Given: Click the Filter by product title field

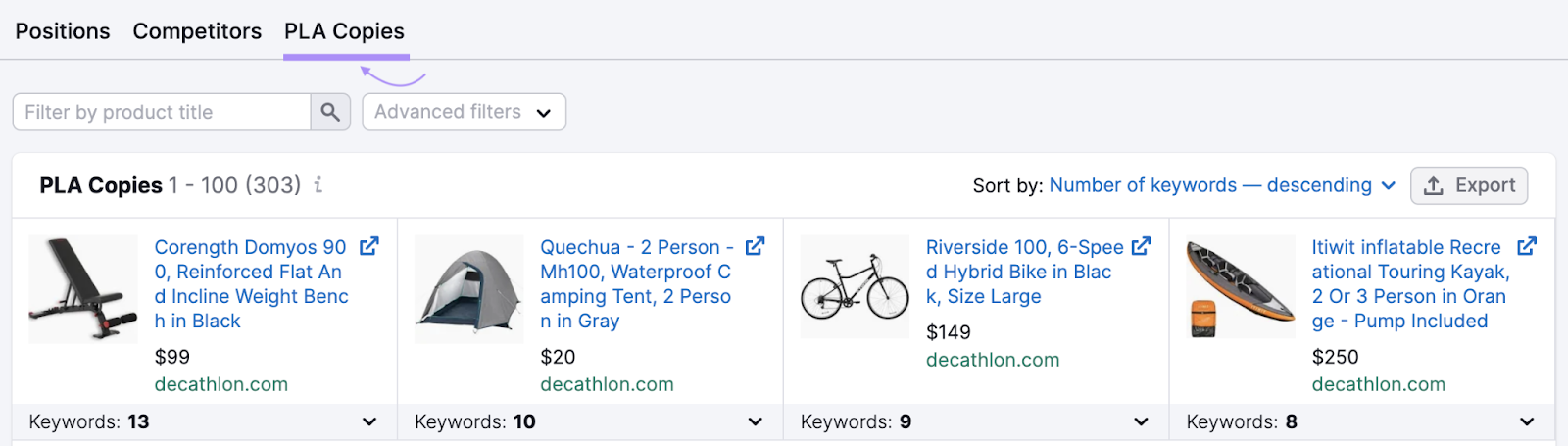Looking at the screenshot, I should point(162,112).
